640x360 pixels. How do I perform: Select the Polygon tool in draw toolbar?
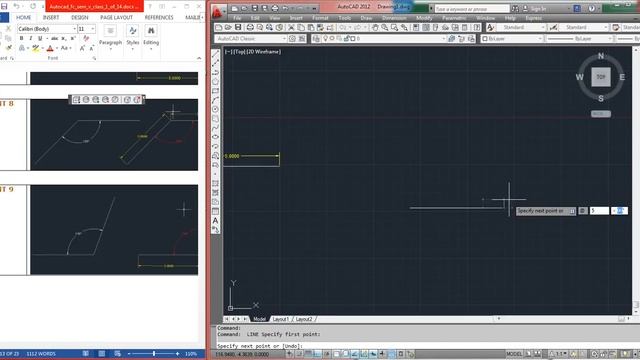tap(216, 82)
